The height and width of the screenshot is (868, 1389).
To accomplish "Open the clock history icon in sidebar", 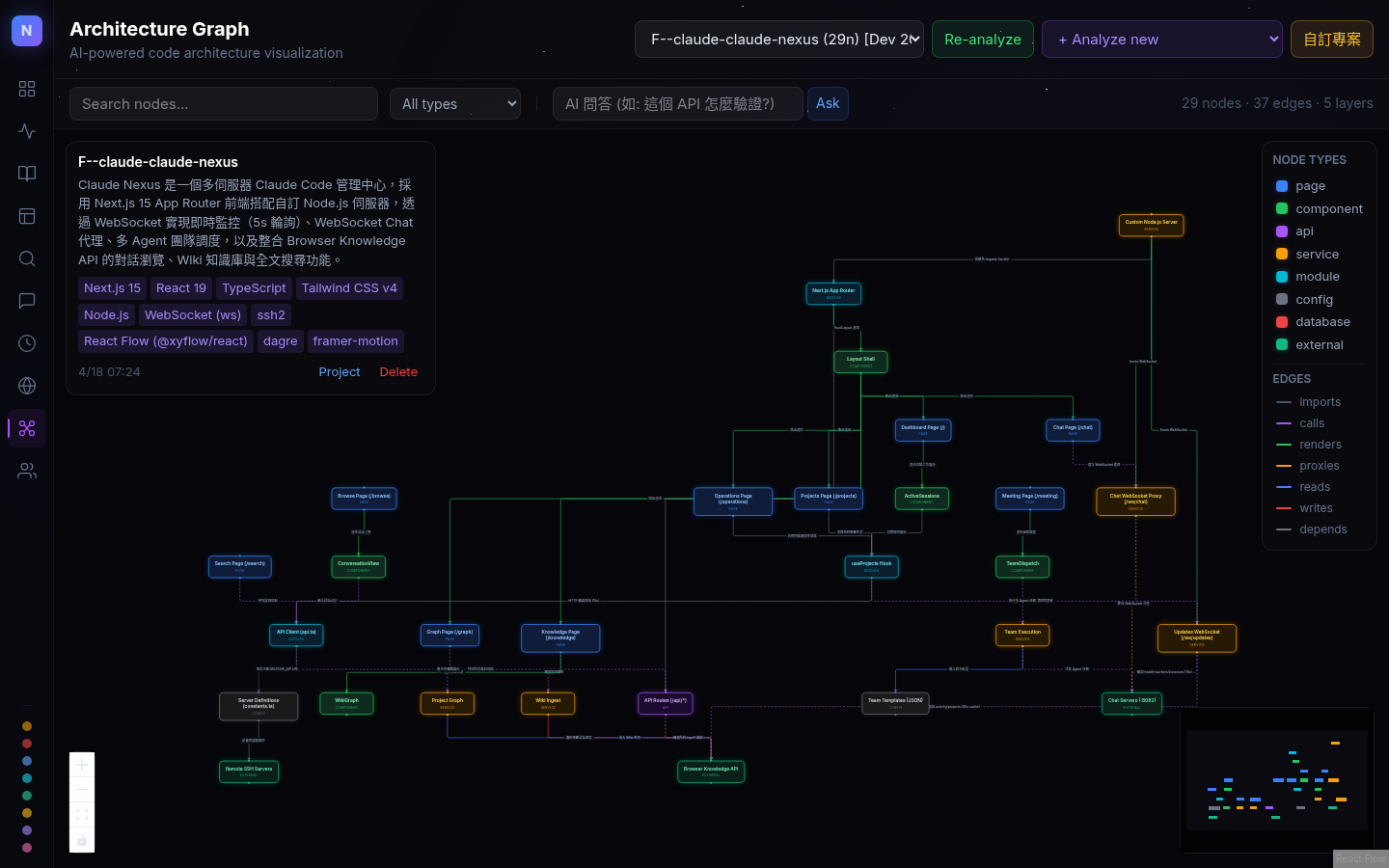I will tap(27, 343).
